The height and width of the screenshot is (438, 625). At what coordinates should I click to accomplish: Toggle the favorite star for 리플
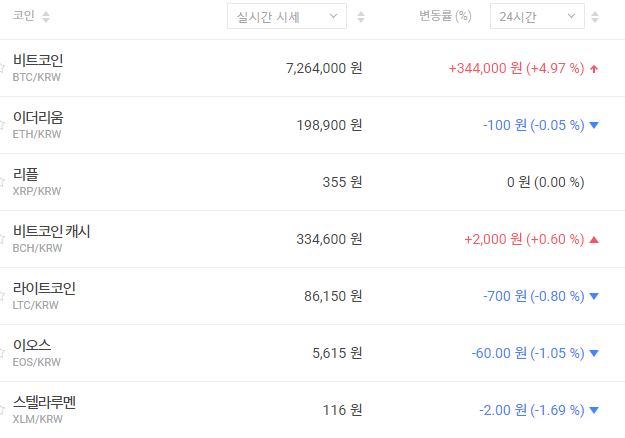click(x=3, y=183)
